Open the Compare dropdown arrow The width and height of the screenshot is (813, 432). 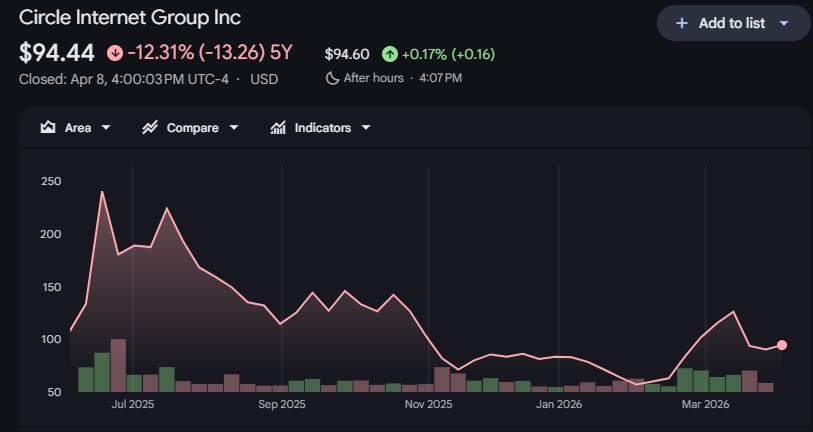click(x=234, y=128)
